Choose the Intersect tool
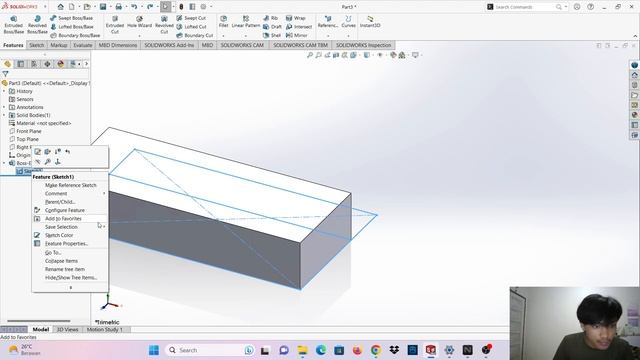 click(x=299, y=27)
